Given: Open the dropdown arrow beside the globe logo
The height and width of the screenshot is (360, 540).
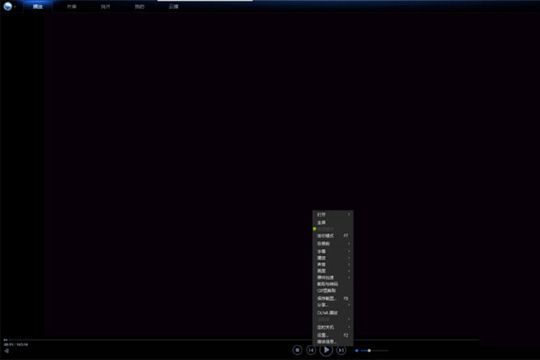Looking at the screenshot, I should tap(15, 7).
